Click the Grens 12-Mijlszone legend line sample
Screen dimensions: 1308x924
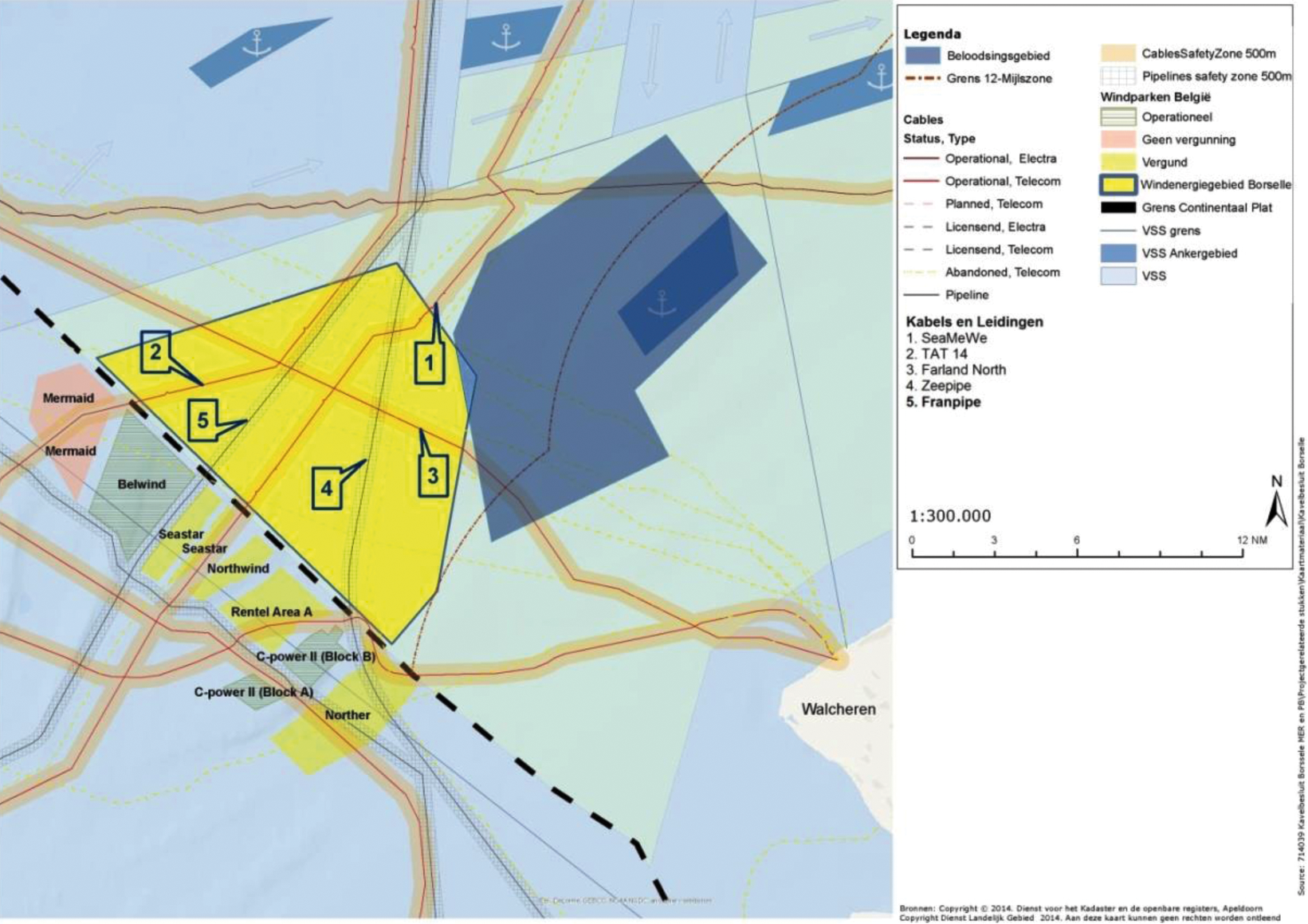coord(921,78)
